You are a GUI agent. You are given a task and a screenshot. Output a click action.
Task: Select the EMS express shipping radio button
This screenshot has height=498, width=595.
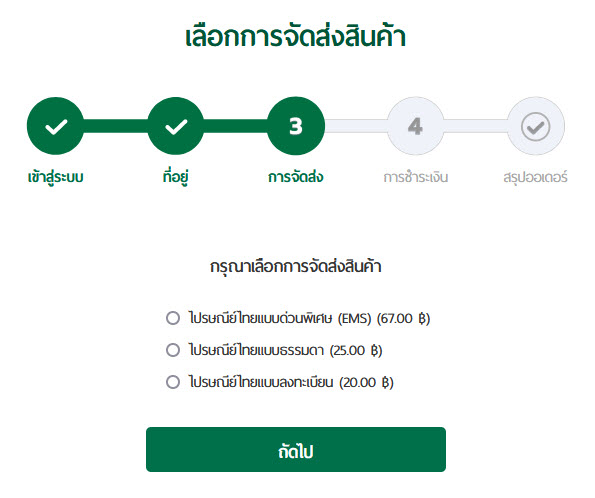173,318
